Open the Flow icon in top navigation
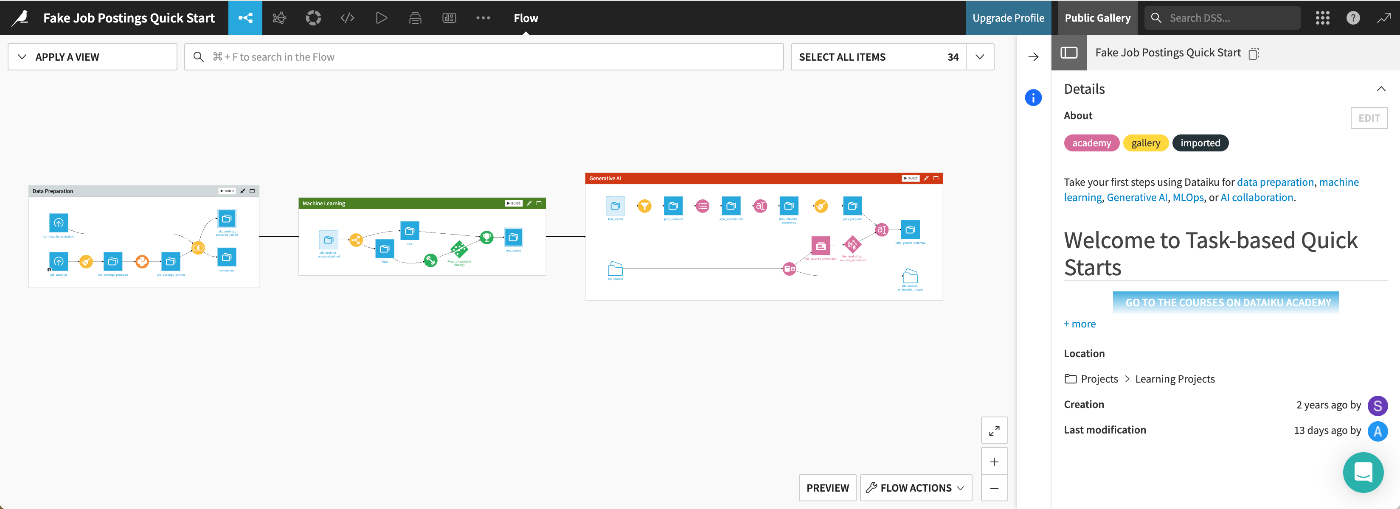This screenshot has height=509, width=1400. point(245,18)
